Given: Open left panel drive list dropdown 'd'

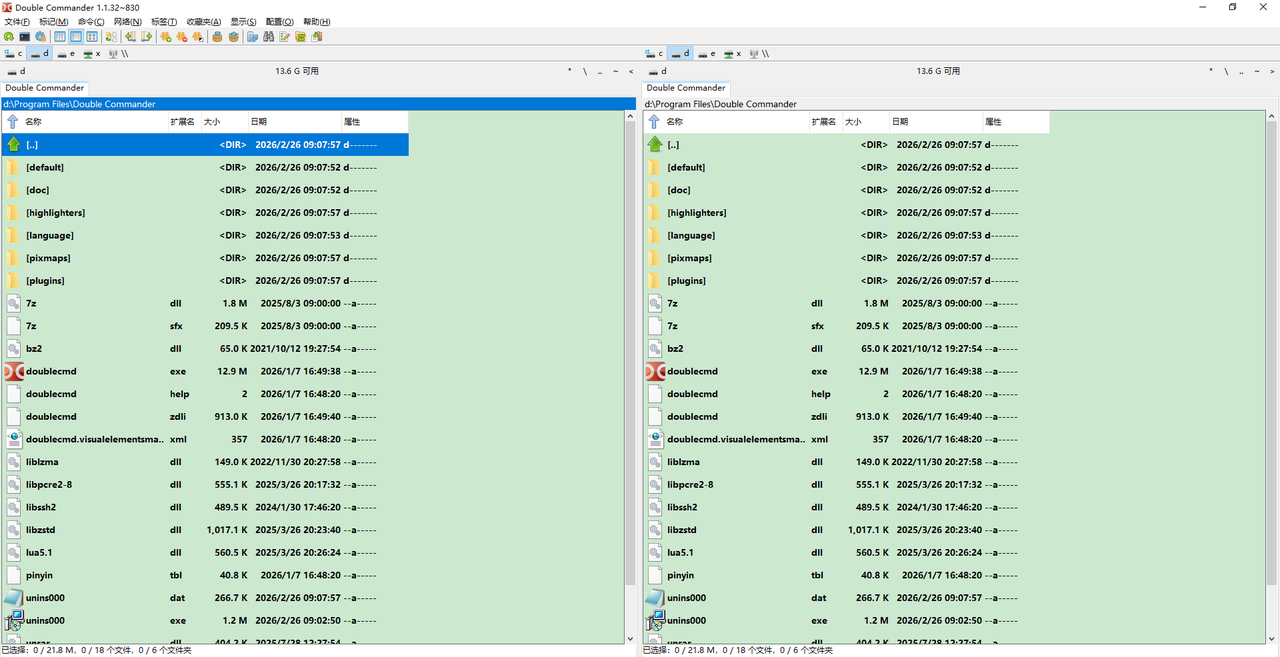Looking at the screenshot, I should coord(16,71).
